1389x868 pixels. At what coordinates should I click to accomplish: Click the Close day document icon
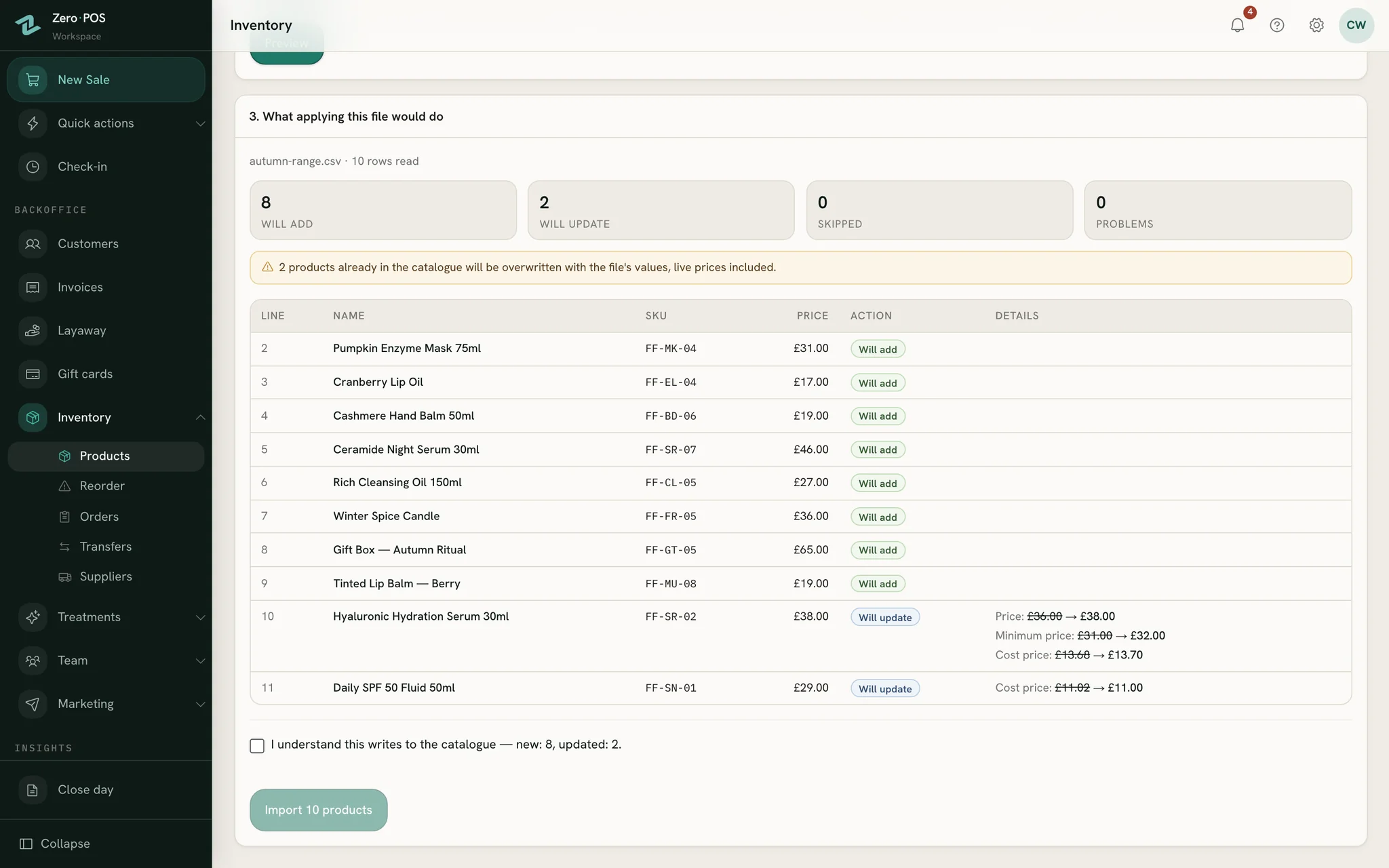pyautogui.click(x=33, y=790)
